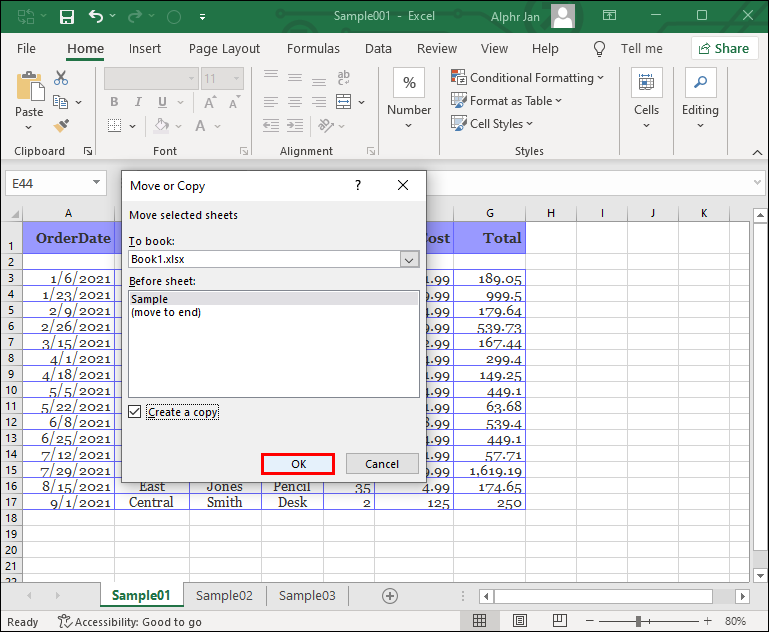Select "(move to end)" in Before sheet list

[x=166, y=312]
